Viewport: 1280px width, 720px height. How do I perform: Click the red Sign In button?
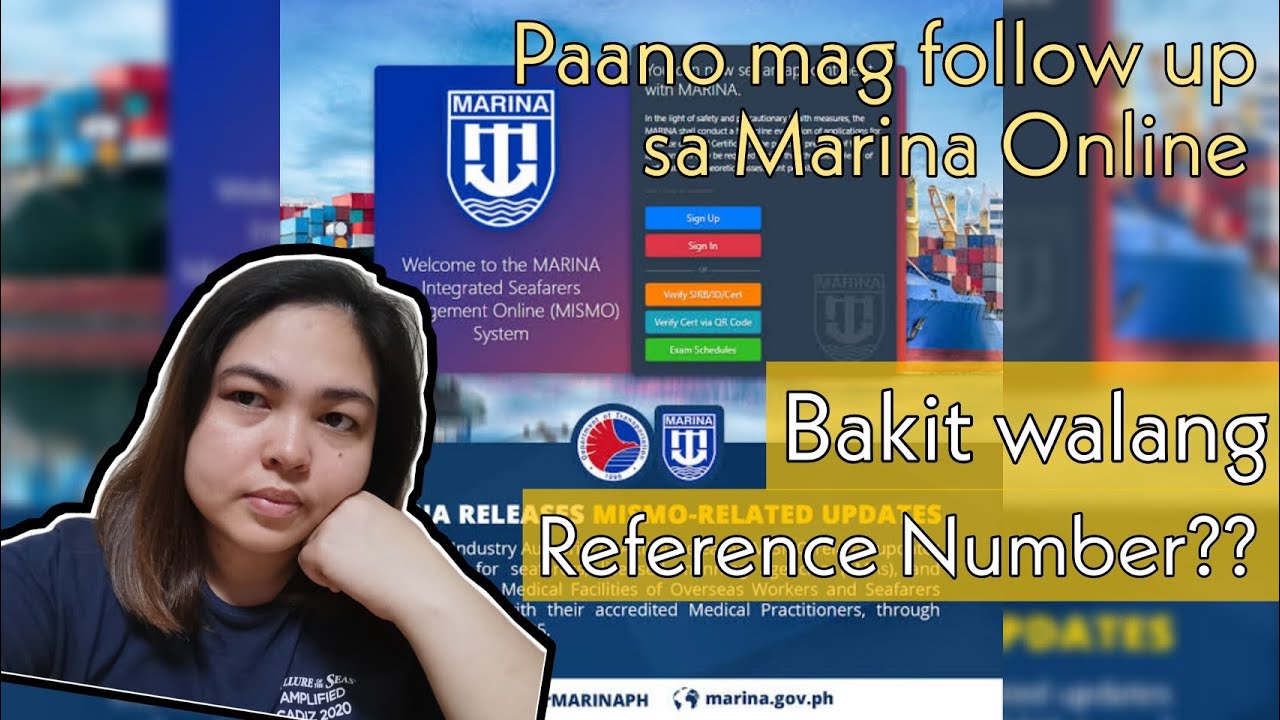click(703, 246)
